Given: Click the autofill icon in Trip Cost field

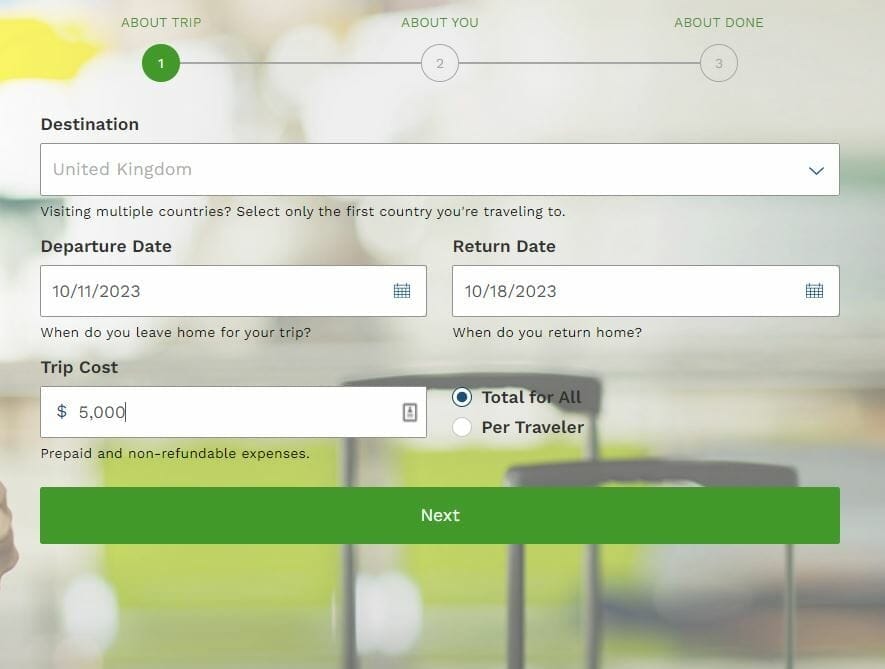Looking at the screenshot, I should click(410, 412).
